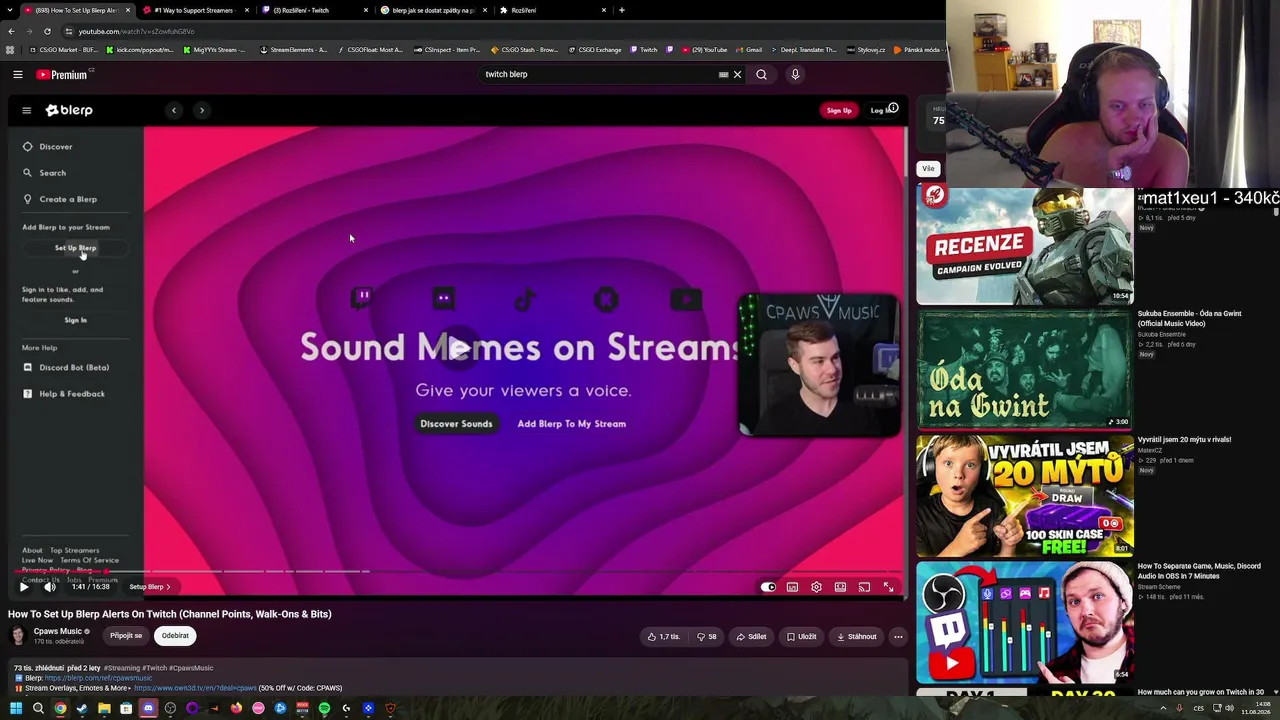Open the YouTube guide hamburger menu
The image size is (1280, 720).
coord(18,74)
